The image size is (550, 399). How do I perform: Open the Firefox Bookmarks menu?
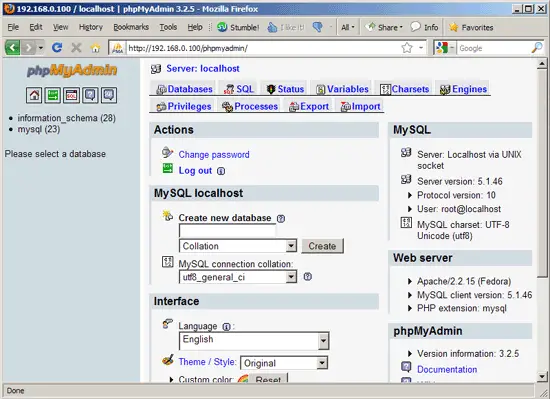coord(131,27)
